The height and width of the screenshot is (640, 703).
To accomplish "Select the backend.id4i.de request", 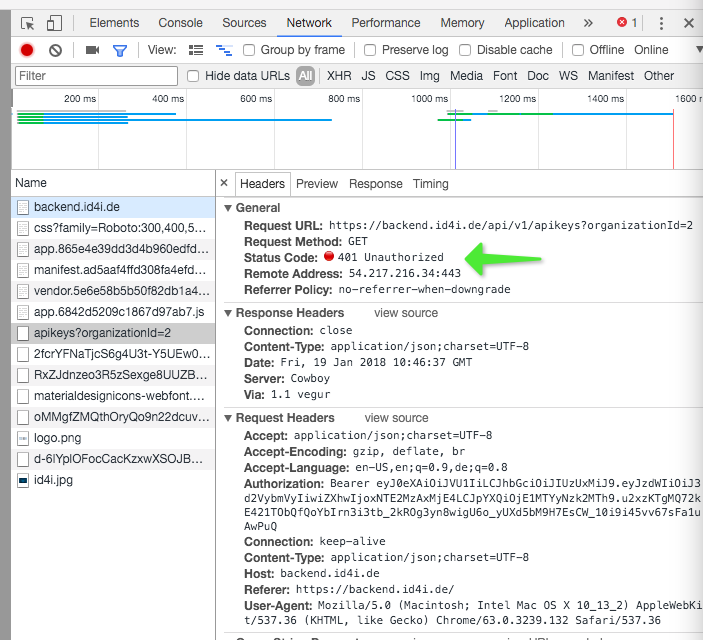I will click(113, 207).
